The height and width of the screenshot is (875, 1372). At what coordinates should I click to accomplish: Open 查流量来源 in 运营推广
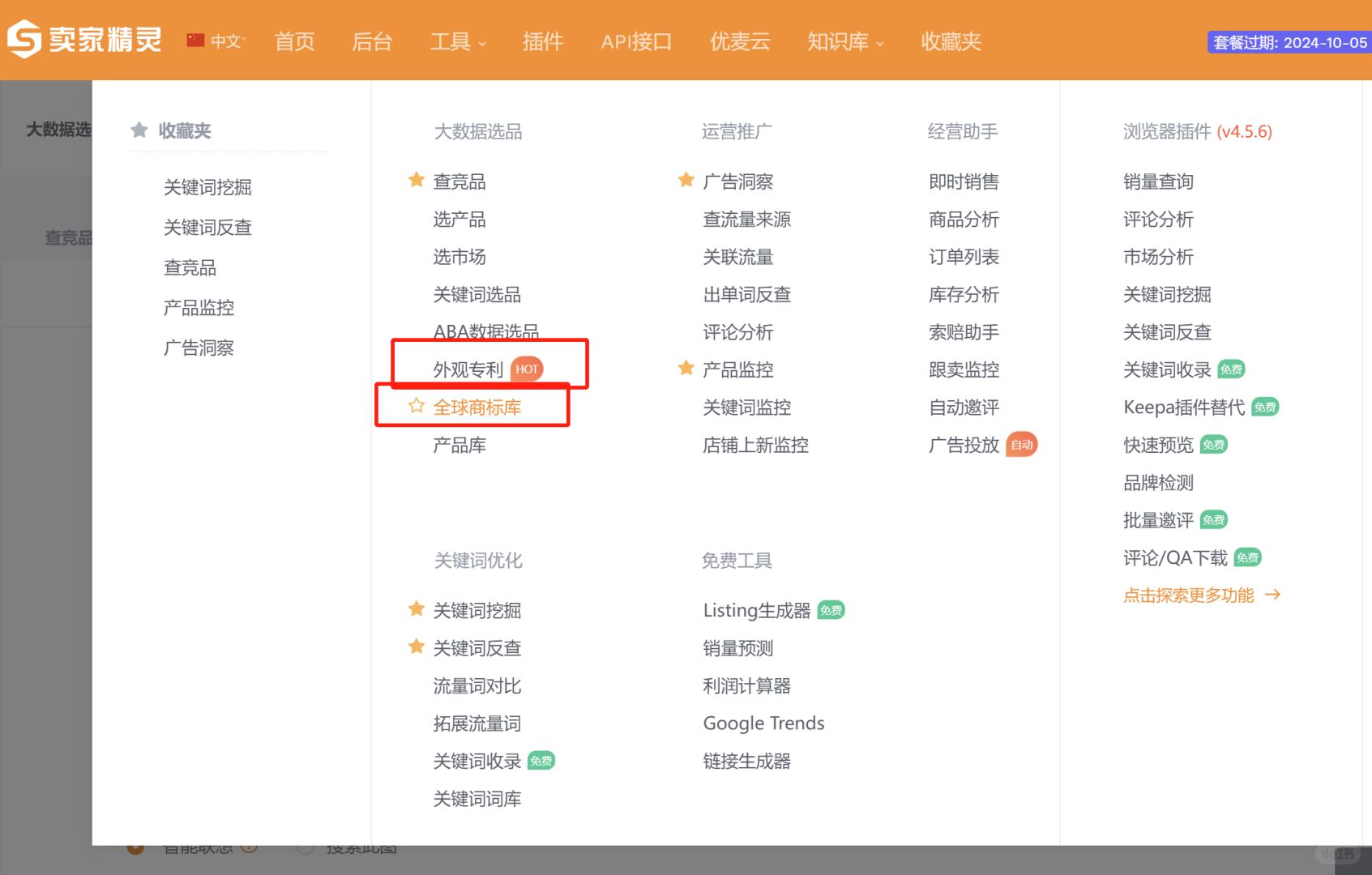pos(746,220)
